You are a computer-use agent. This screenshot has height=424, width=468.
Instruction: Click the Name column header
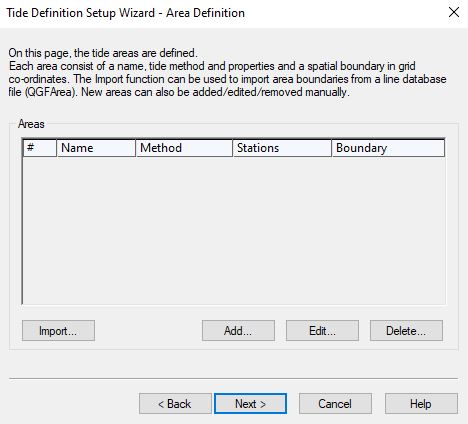[x=96, y=148]
